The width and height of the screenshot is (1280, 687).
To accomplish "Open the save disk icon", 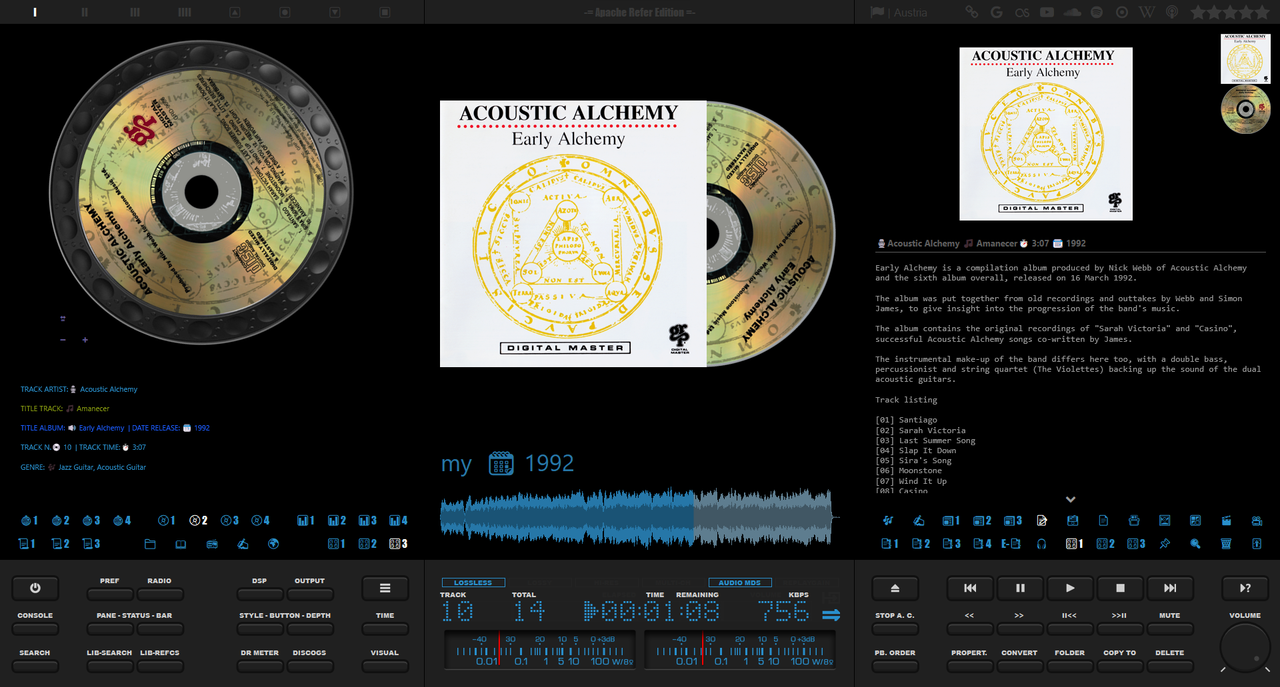I will [x=1073, y=520].
